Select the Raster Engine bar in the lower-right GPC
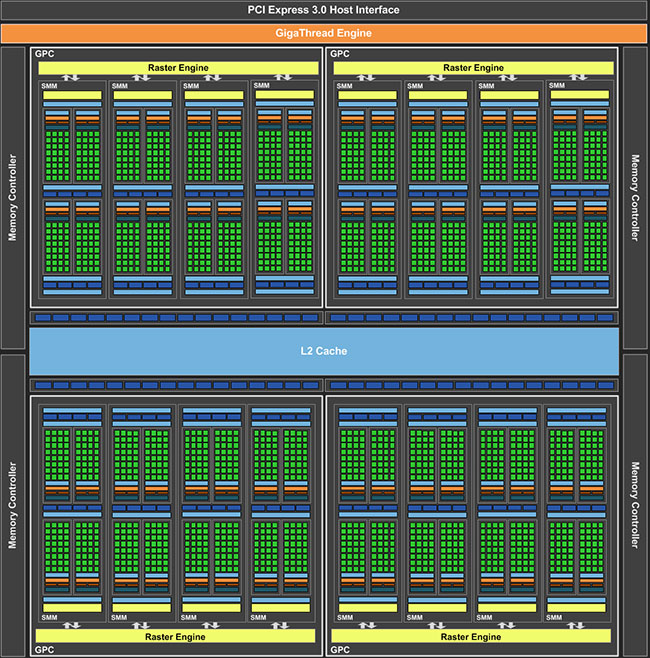The image size is (650, 658). [471, 636]
